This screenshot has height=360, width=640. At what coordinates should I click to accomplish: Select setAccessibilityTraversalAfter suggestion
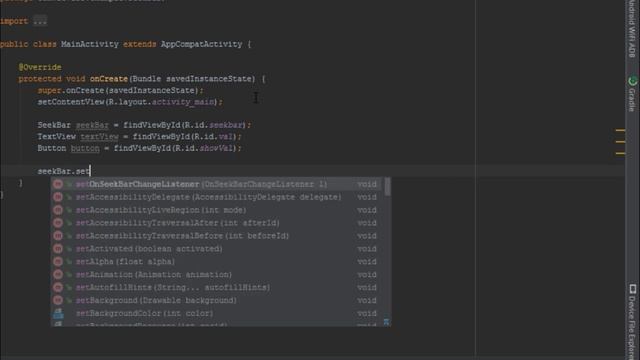point(216,223)
